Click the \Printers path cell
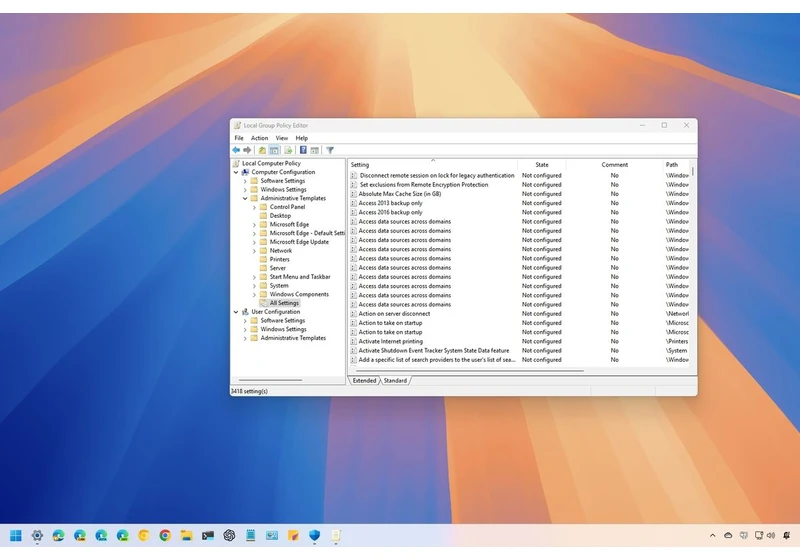The height and width of the screenshot is (560, 800). pyautogui.click(x=677, y=341)
